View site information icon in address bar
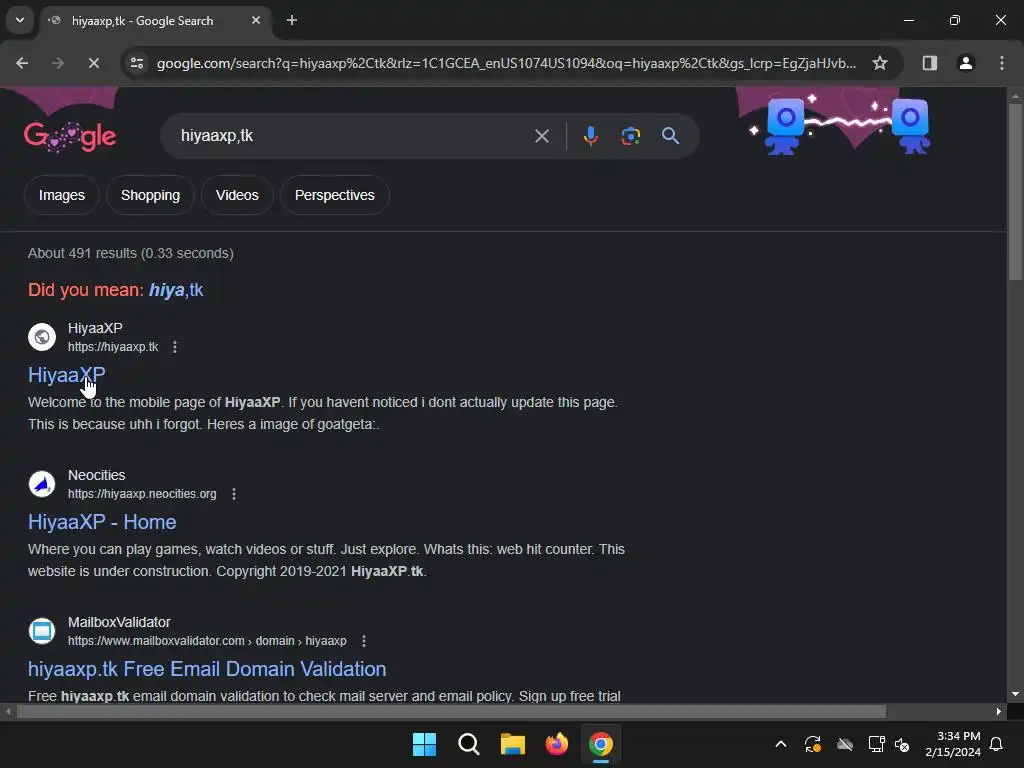 [137, 63]
